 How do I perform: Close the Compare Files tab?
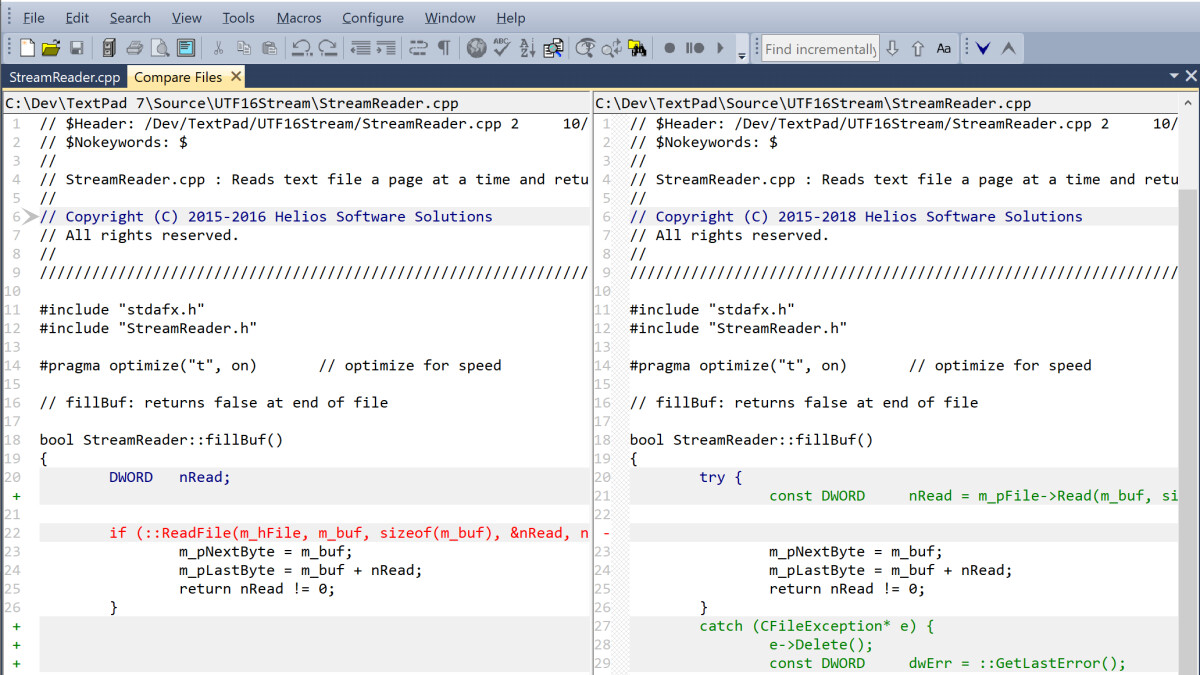(235, 76)
